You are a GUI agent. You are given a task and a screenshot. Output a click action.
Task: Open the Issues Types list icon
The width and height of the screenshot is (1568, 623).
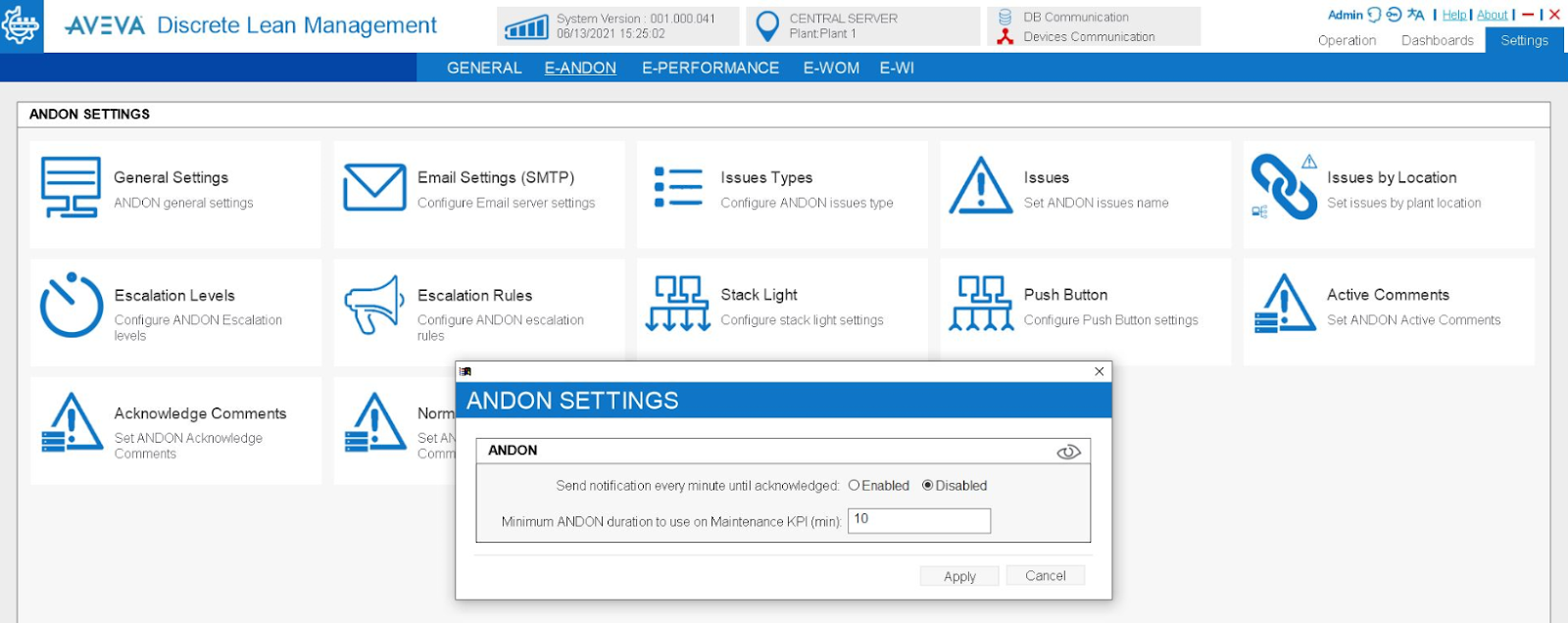coord(678,187)
